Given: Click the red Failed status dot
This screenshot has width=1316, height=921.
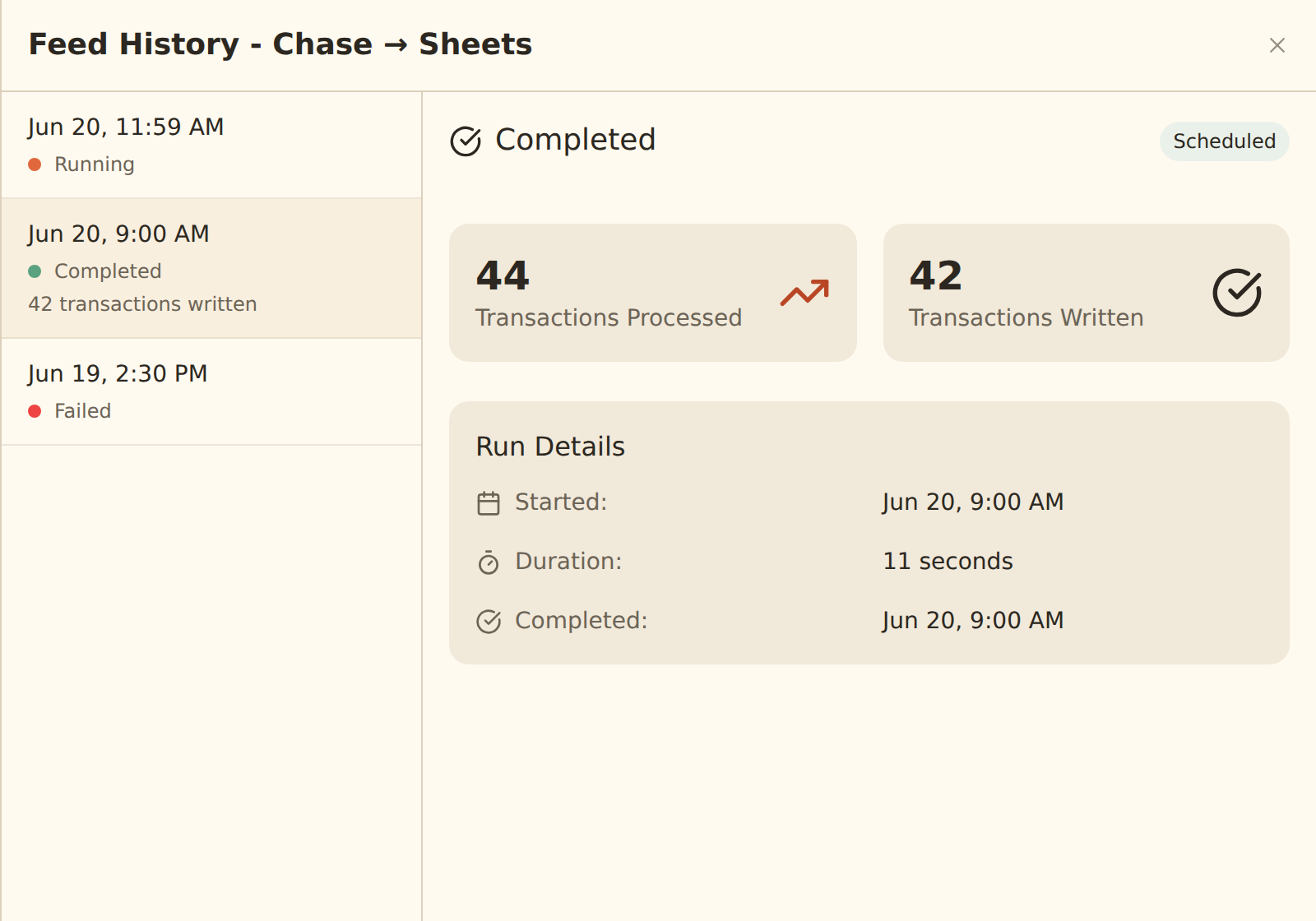Looking at the screenshot, I should pyautogui.click(x=35, y=411).
